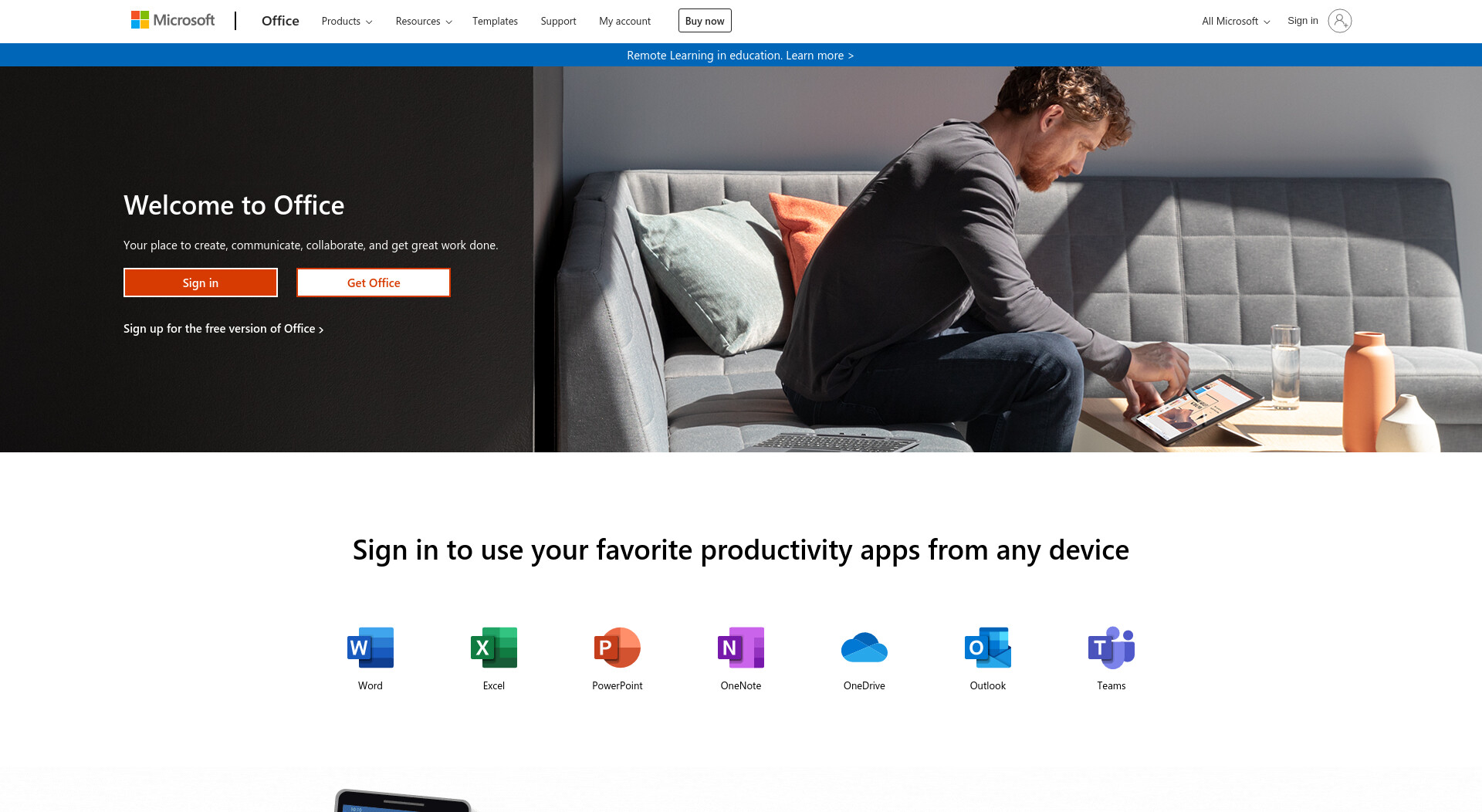Open the Remote Learning Learn more banner
Viewport: 1482px width, 812px height.
click(x=740, y=56)
